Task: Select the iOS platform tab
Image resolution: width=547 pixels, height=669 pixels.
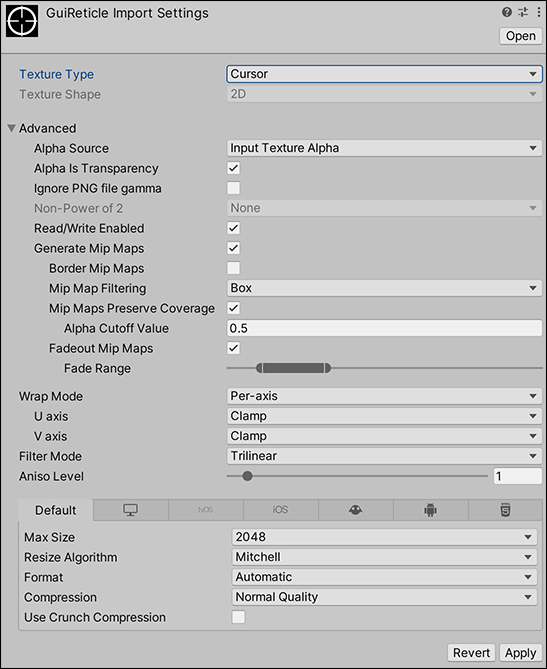Action: (x=280, y=510)
